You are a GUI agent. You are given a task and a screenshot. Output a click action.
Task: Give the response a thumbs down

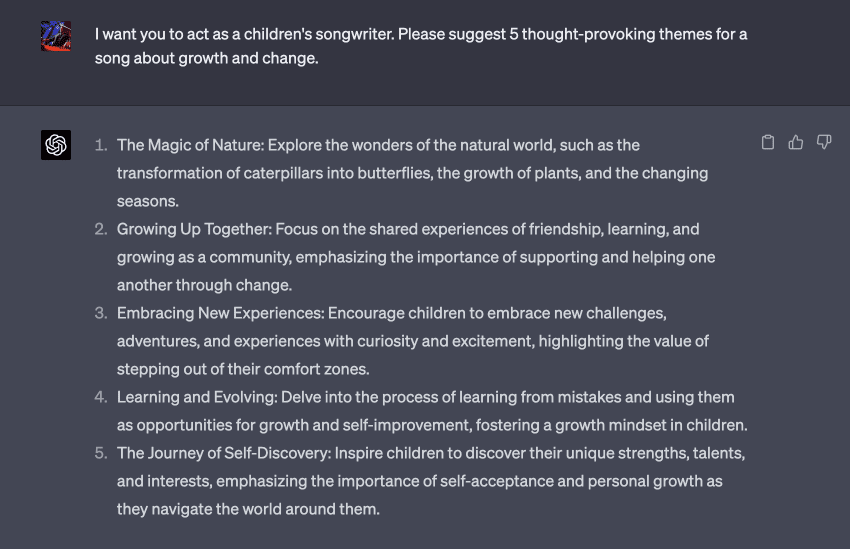click(824, 143)
